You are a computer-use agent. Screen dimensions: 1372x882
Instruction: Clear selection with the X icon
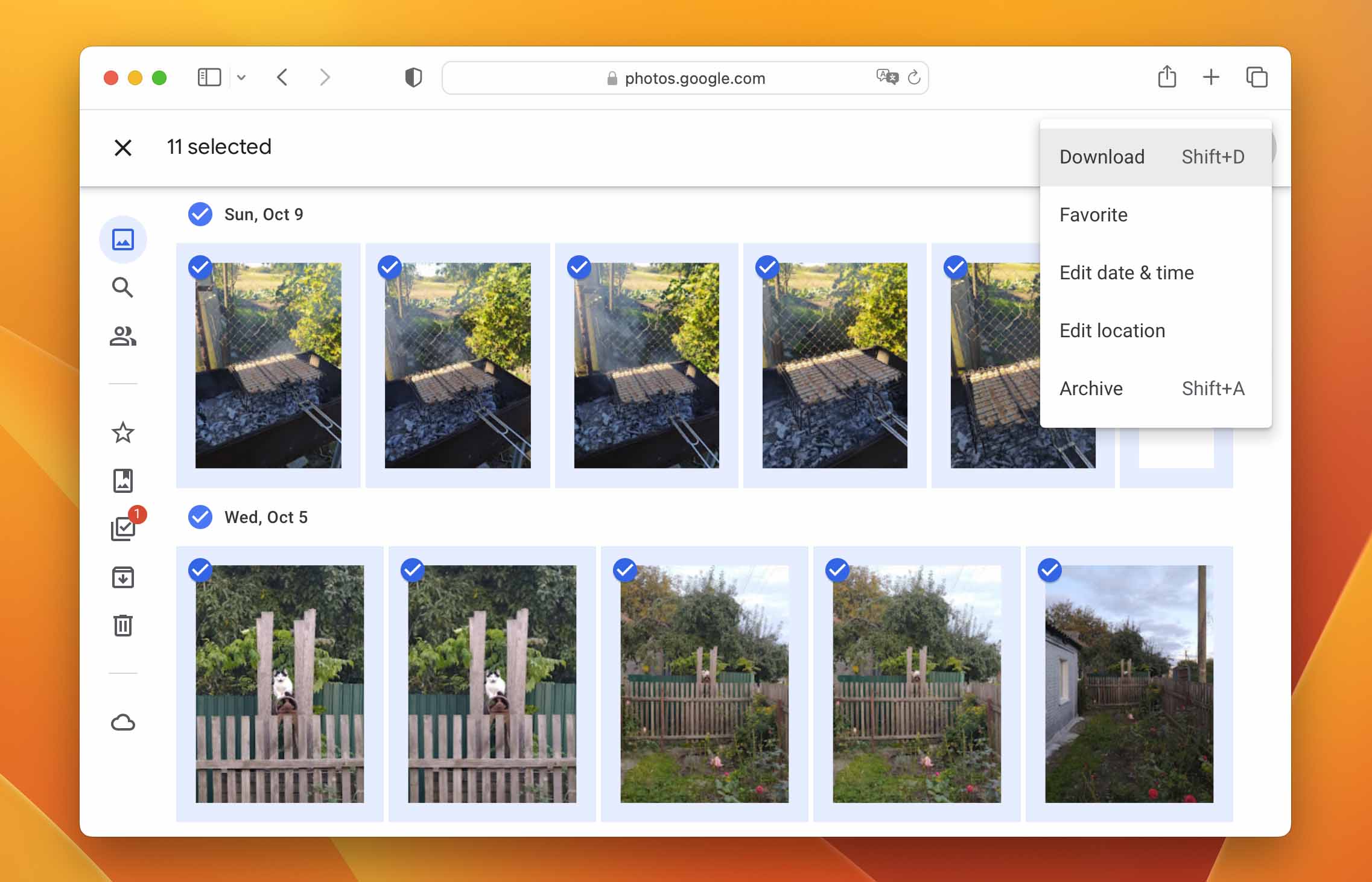point(123,147)
